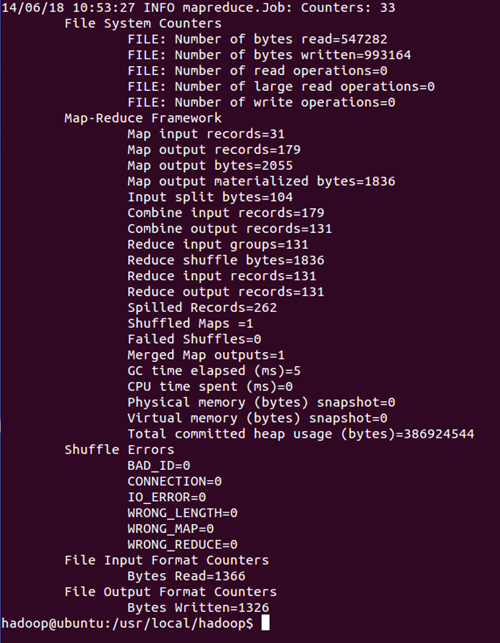The height and width of the screenshot is (643, 500).
Task: Click the 'Bytes Written=1326' line
Action: coord(198,608)
